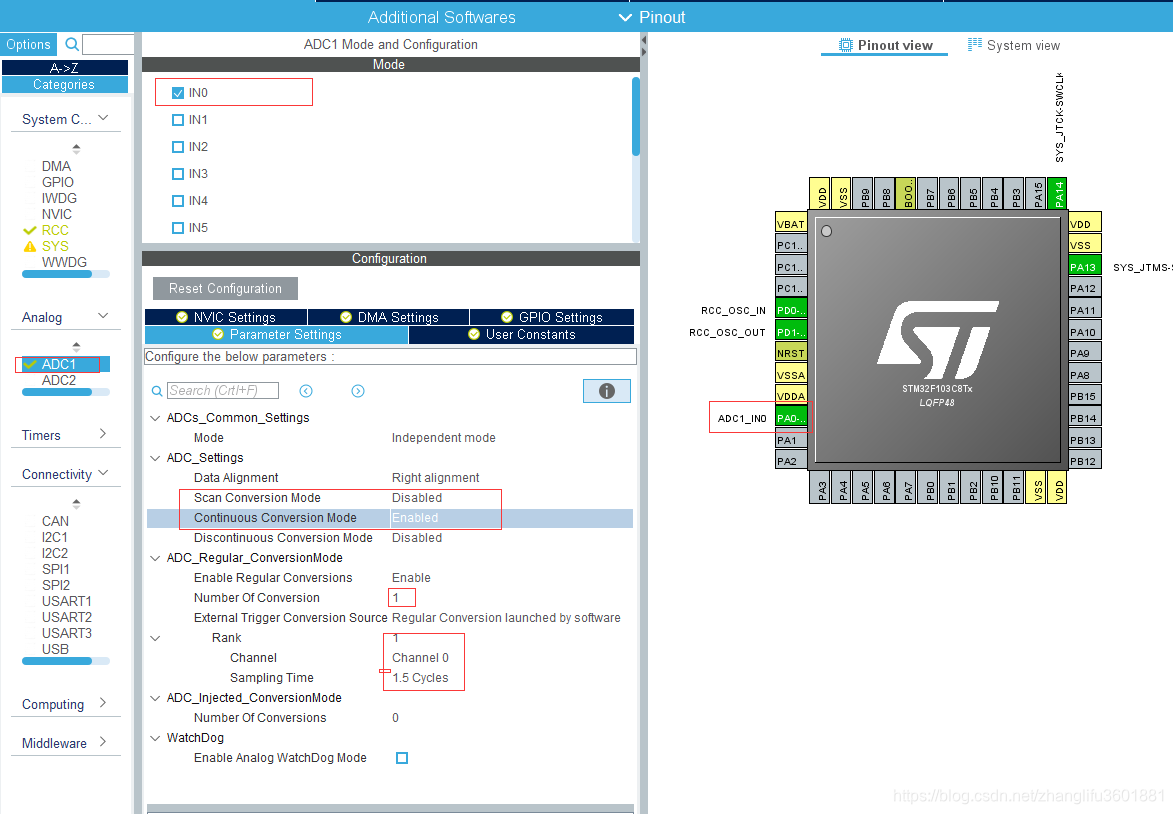Select the PA14 pin at chip top
Screen dimensions: 1173x814
coord(1057,194)
